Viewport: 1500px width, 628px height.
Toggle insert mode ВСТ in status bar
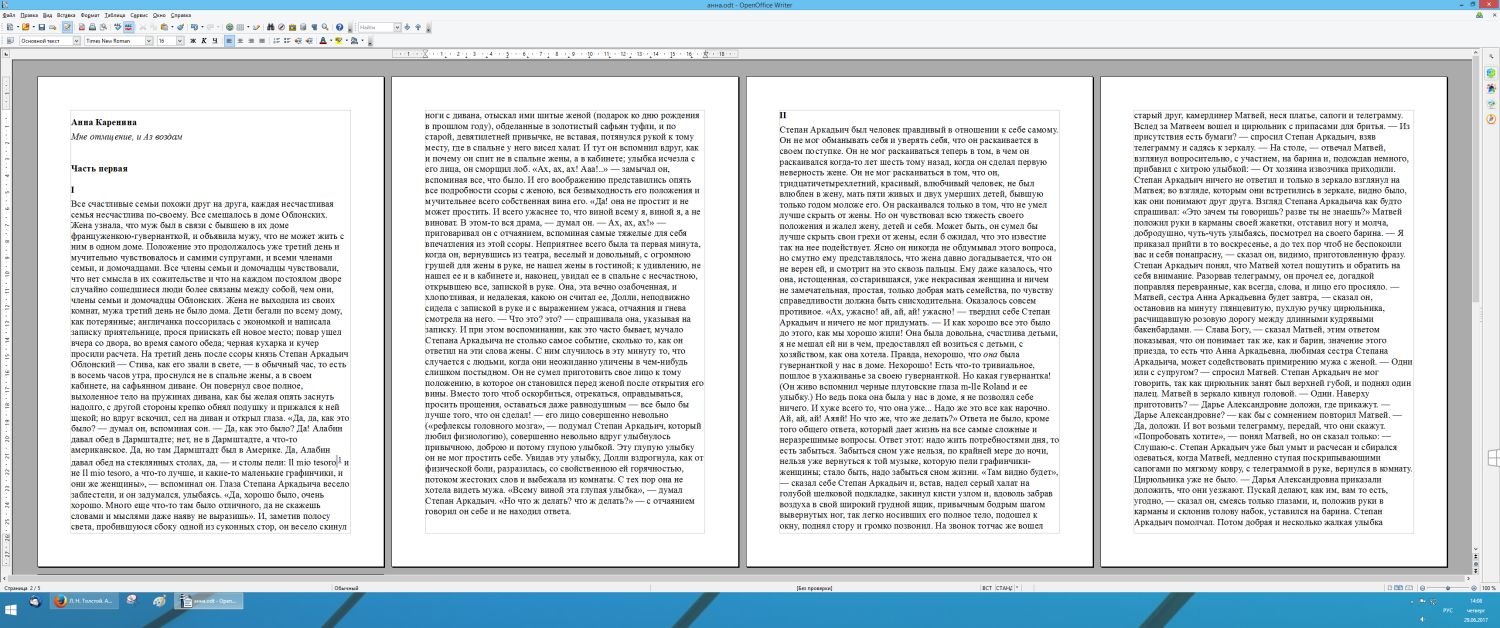point(987,588)
